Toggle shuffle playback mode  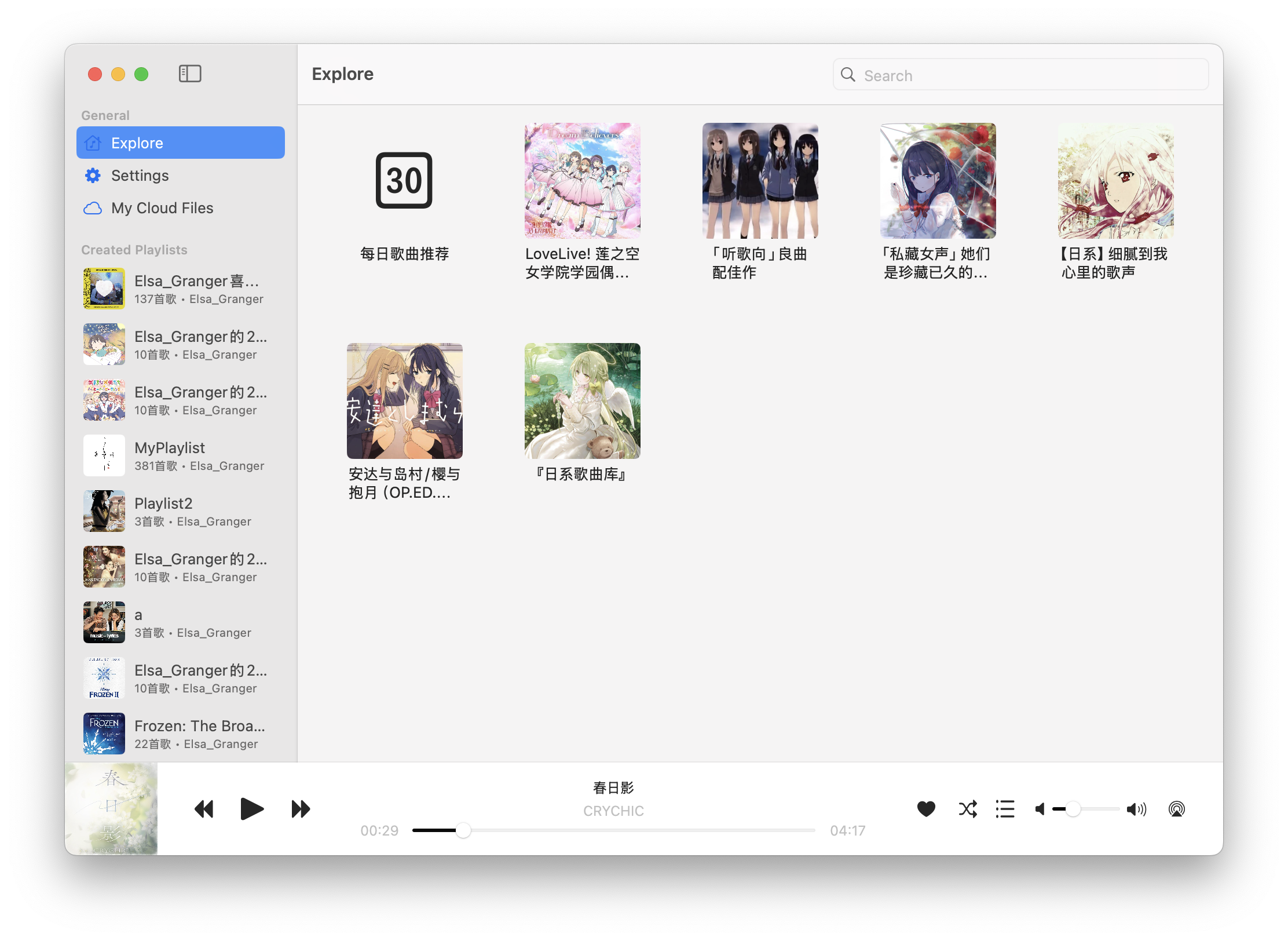coord(968,809)
